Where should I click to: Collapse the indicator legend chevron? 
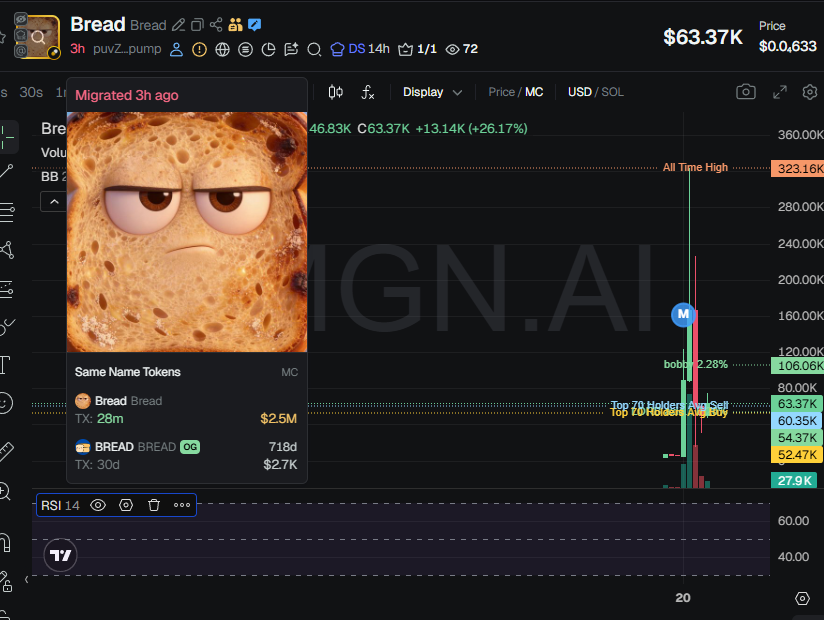click(53, 201)
